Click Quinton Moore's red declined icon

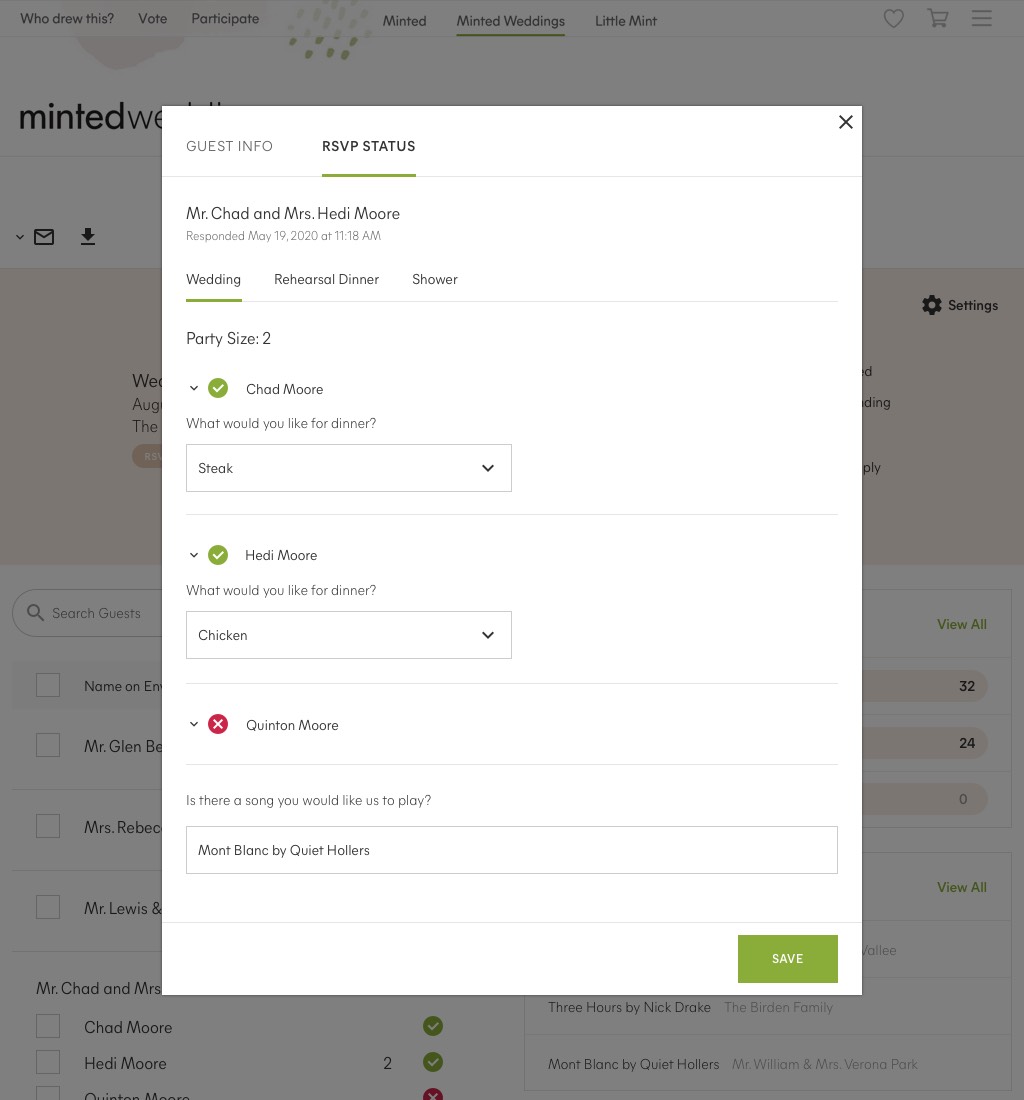pyautogui.click(x=218, y=724)
